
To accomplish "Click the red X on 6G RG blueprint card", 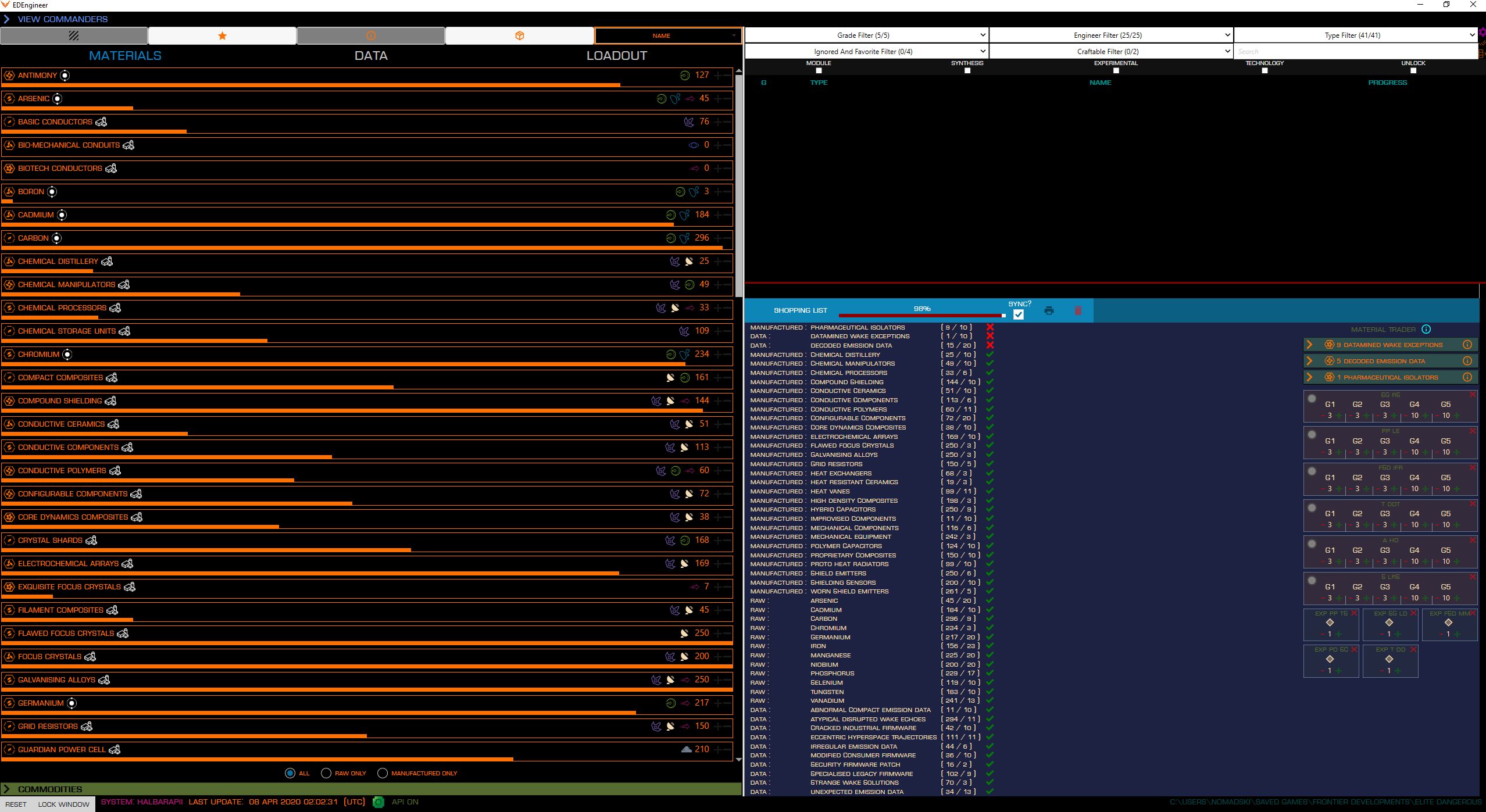I will pyautogui.click(x=1473, y=395).
